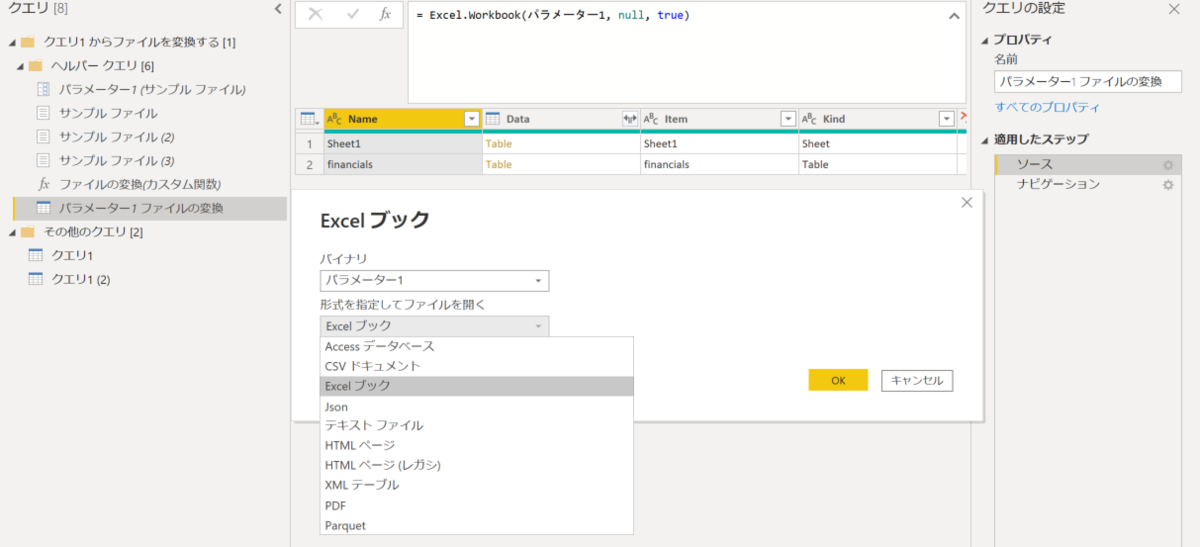Choose XML テーブル from list

(x=477, y=485)
